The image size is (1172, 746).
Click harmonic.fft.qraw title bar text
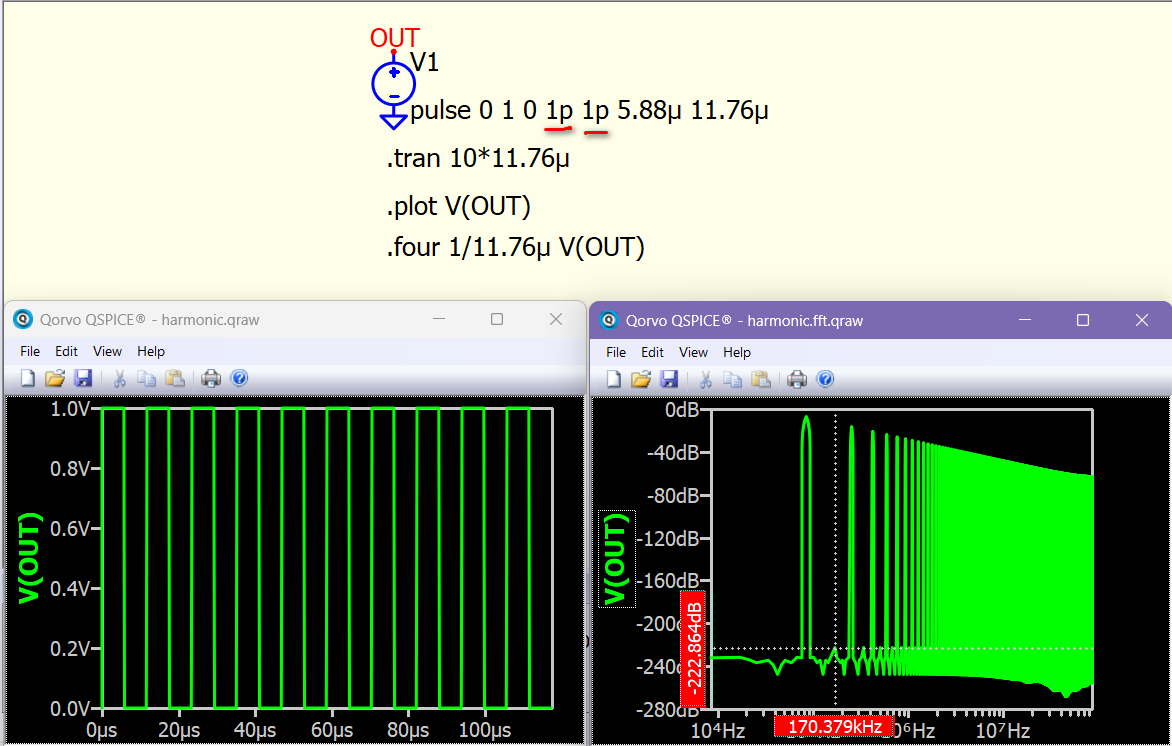click(744, 321)
